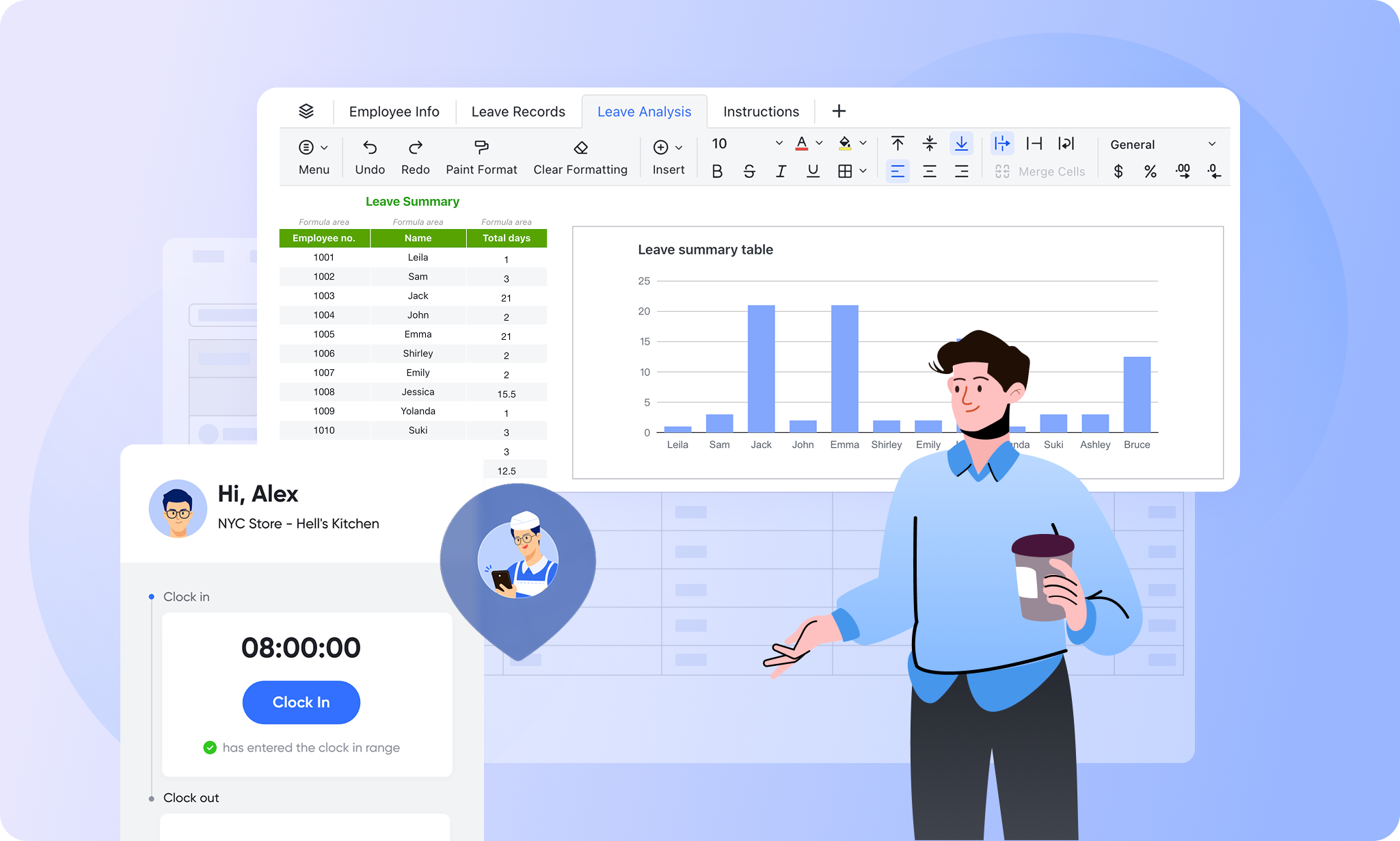Click the borders grid icon

(845, 171)
